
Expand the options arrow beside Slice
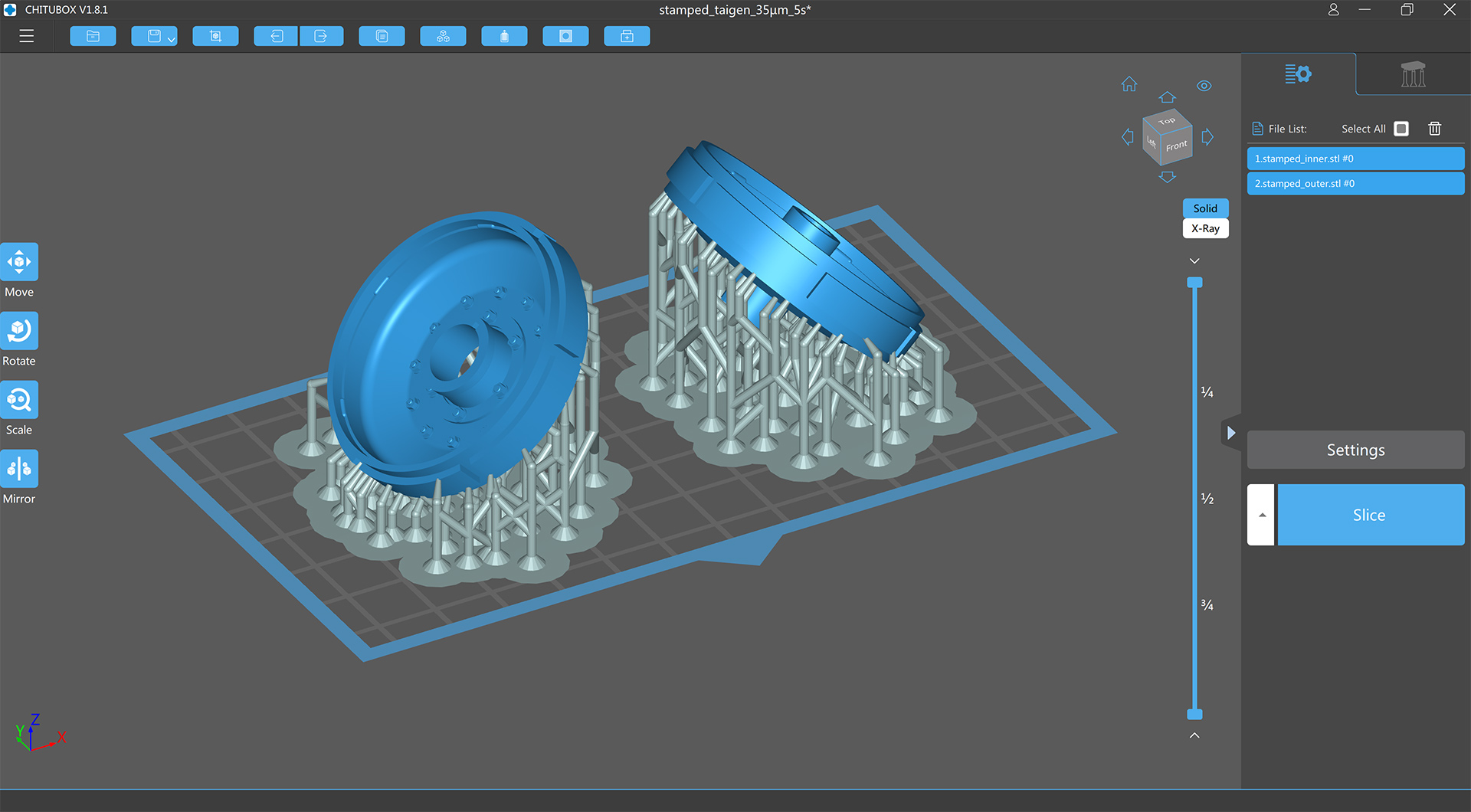[x=1262, y=515]
